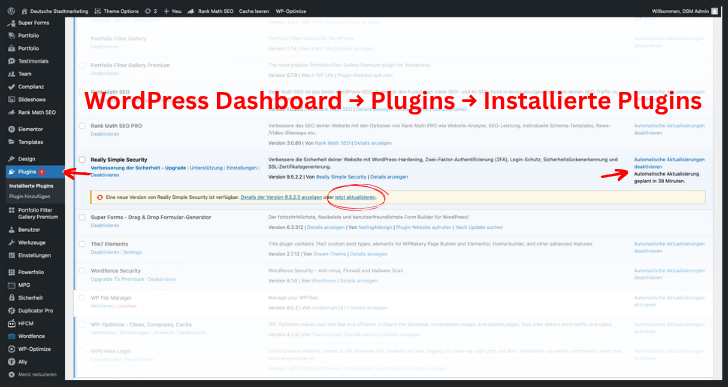Click the HFCM sidebar icon
Image resolution: width=728 pixels, height=387 pixels.
point(11,323)
